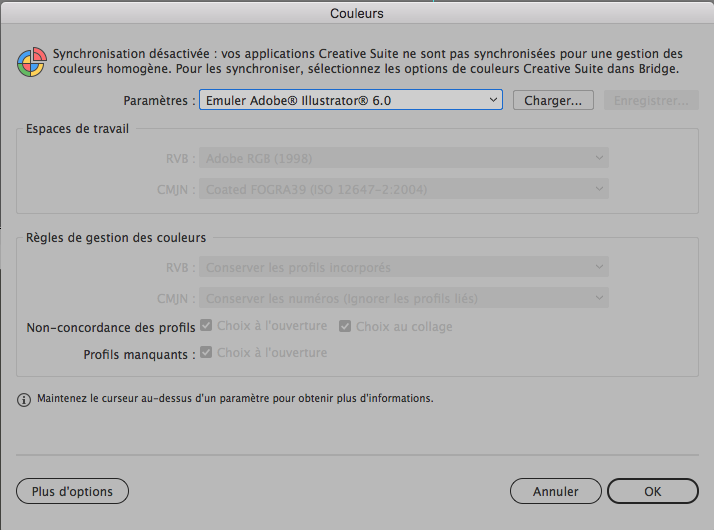Viewport: 714px width, 530px height.
Task: Click the info icon beside the hint text
Action: click(x=24, y=400)
